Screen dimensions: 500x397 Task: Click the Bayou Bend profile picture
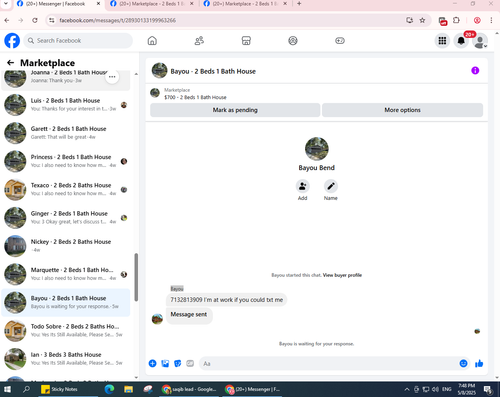click(x=317, y=149)
